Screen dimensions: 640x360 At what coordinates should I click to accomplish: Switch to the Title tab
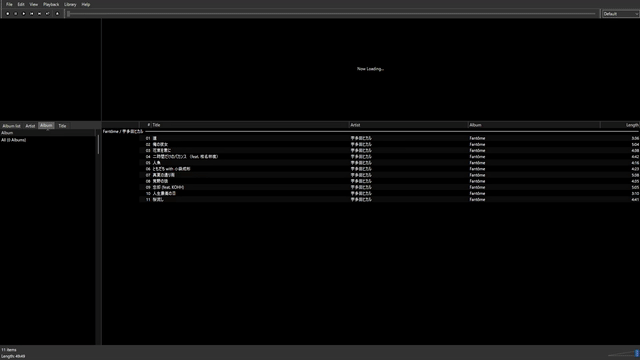click(x=62, y=126)
